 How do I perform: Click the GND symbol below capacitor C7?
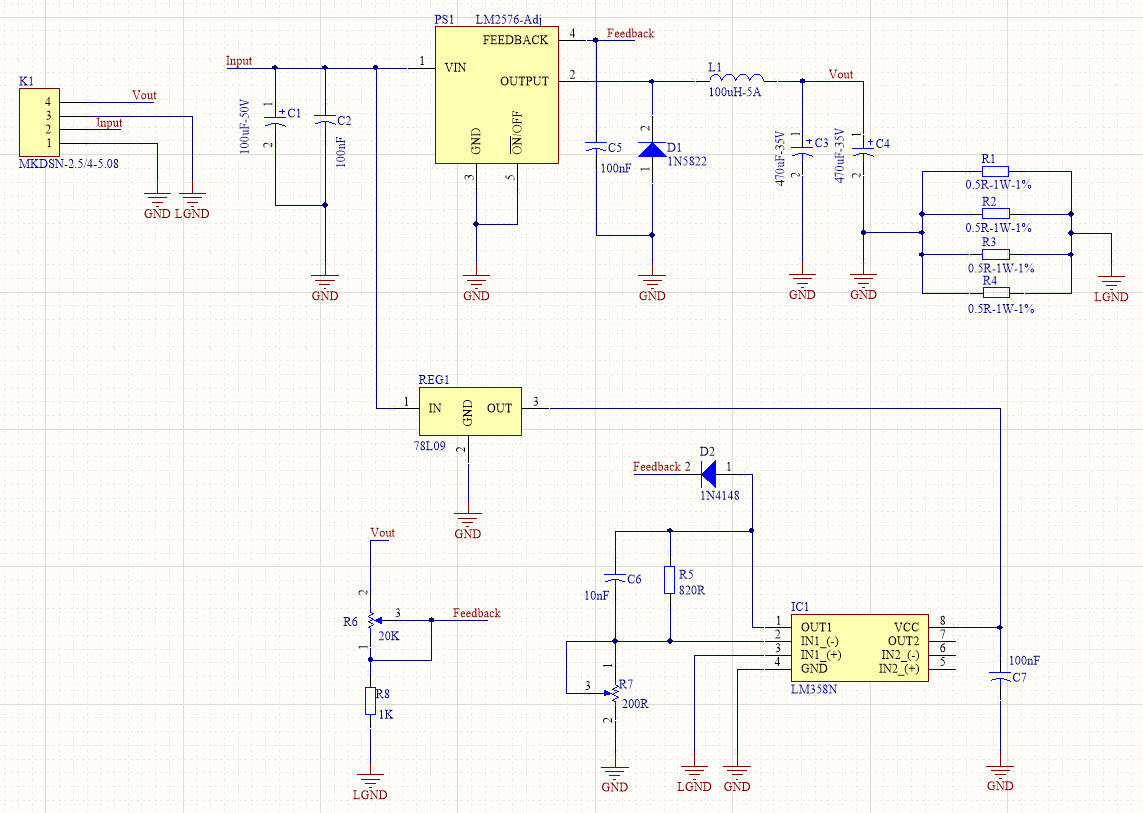click(x=999, y=777)
